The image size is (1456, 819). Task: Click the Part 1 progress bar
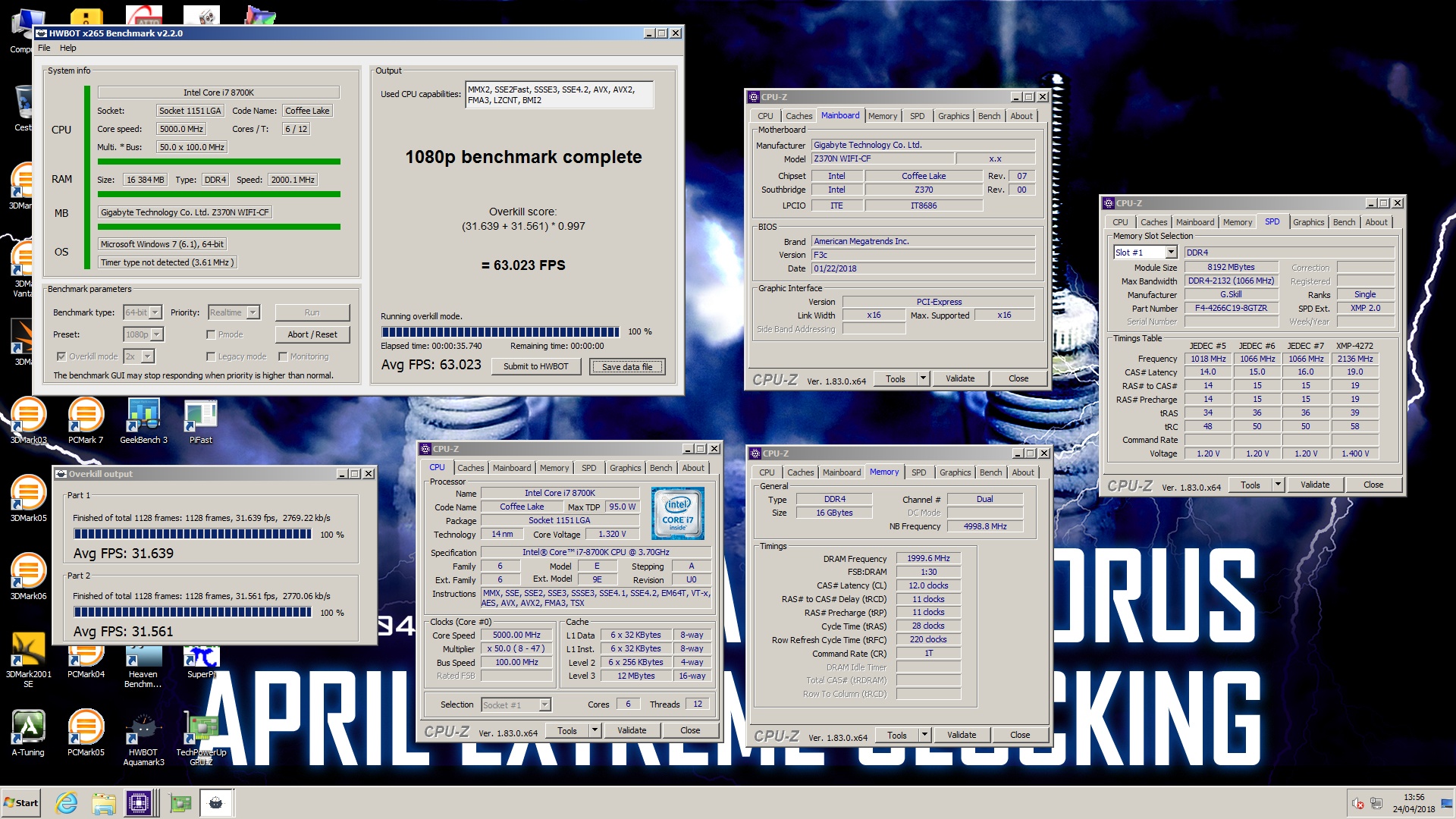(x=193, y=534)
